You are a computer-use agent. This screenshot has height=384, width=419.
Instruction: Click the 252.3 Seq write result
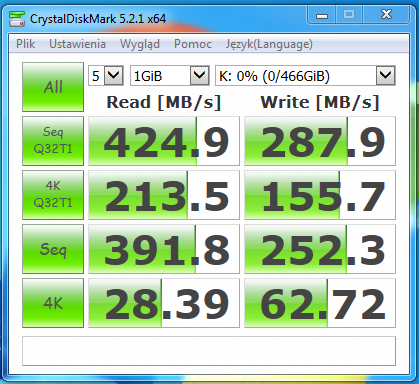click(x=320, y=249)
